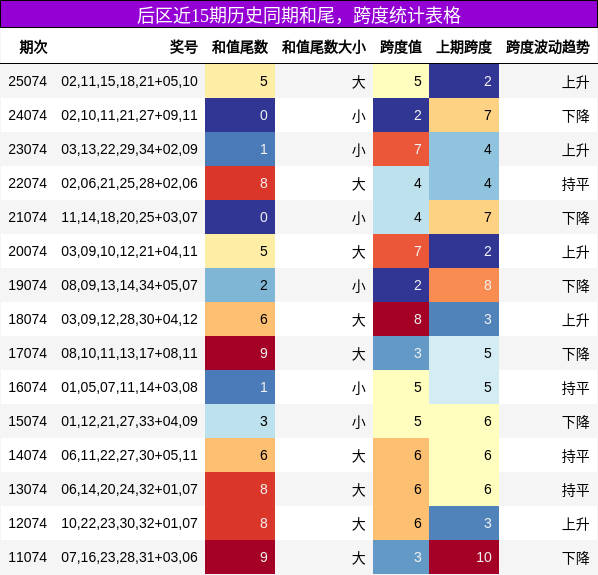
Task: Select period 24074 cell
Action: click(27, 115)
